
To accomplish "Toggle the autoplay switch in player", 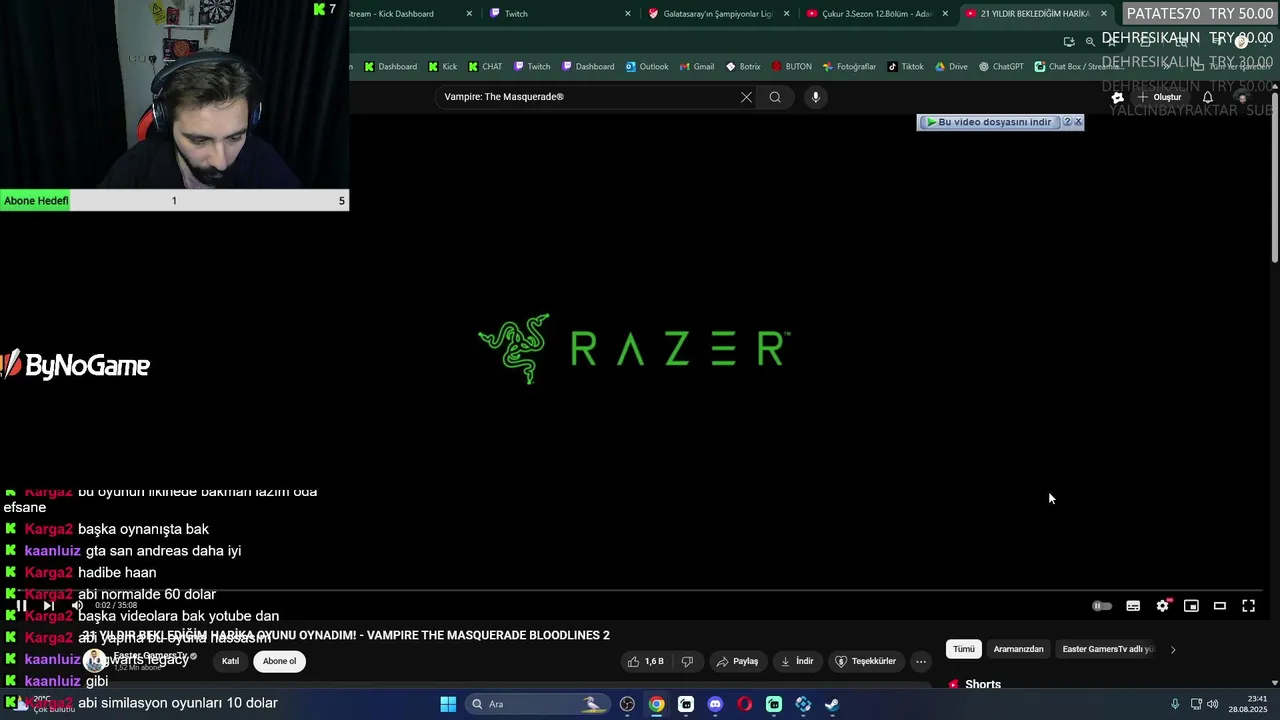I will coord(1102,606).
